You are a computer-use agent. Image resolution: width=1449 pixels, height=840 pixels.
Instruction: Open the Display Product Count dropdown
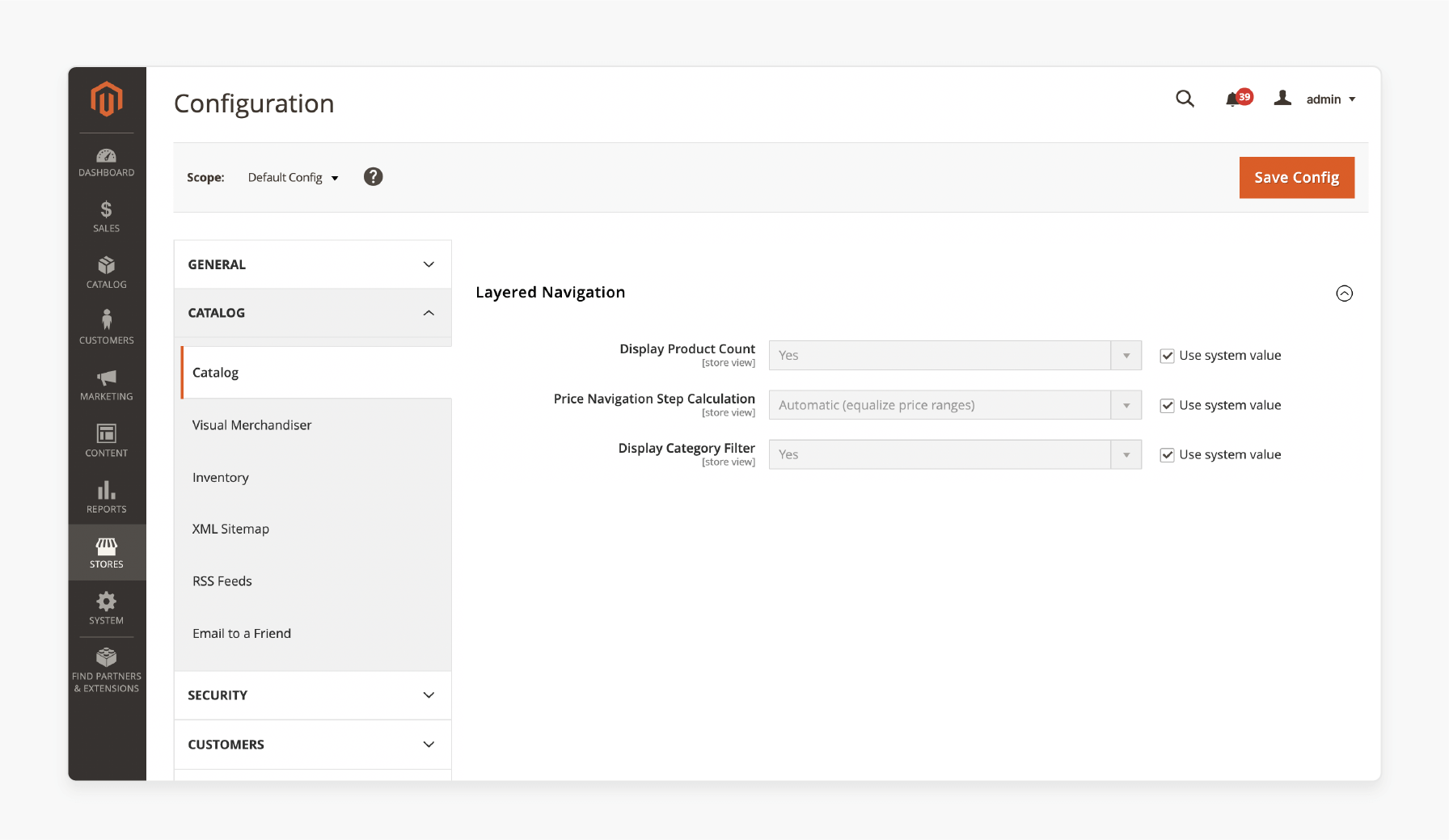click(x=955, y=356)
